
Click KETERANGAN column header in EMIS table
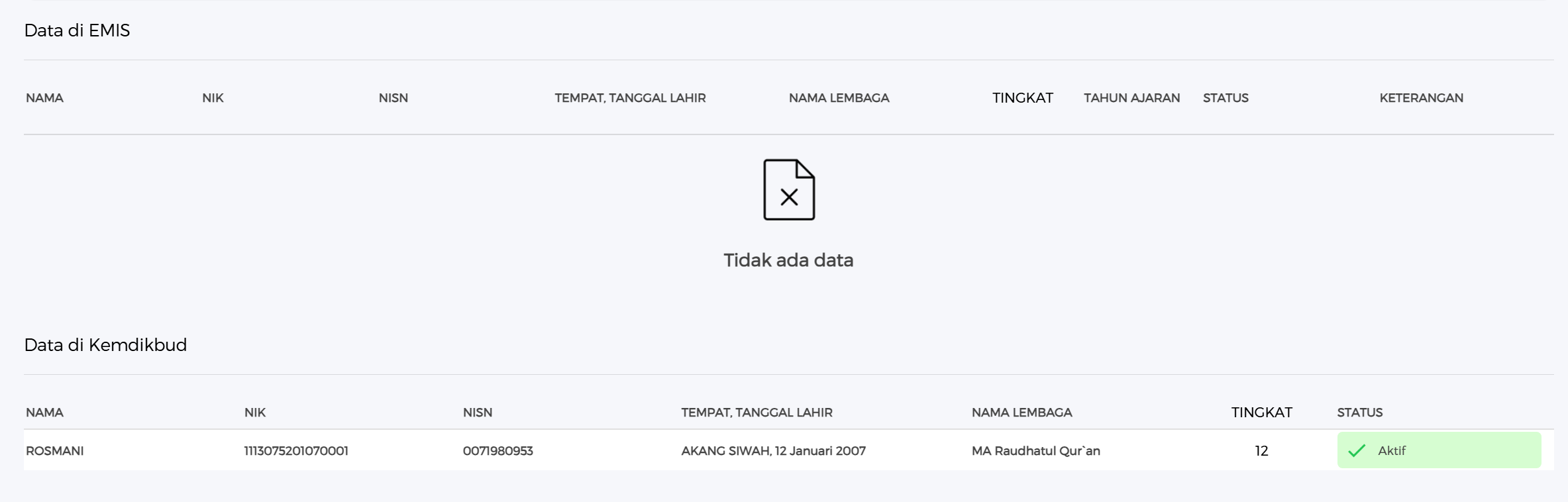1421,98
